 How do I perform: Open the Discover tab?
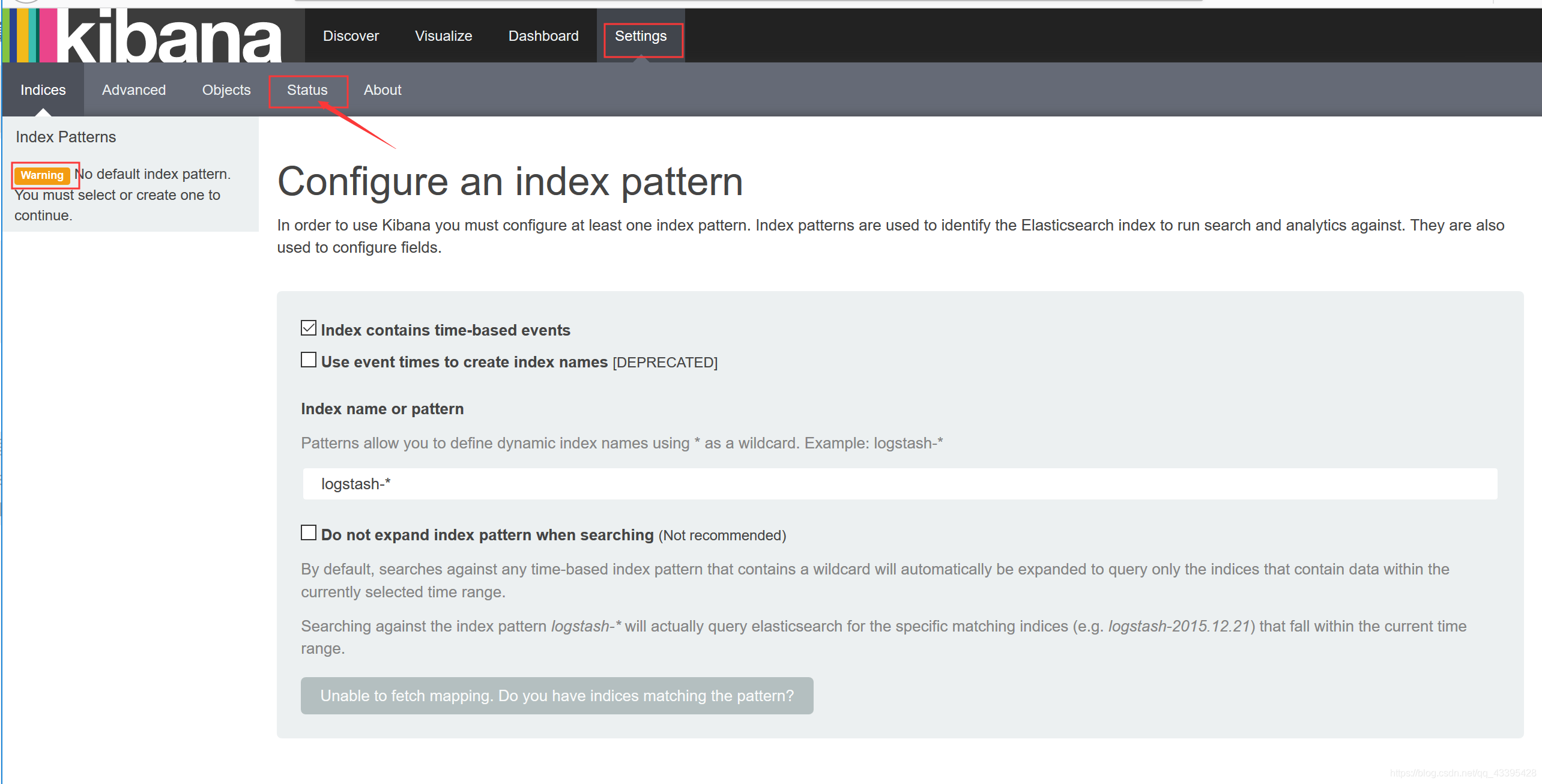(351, 36)
